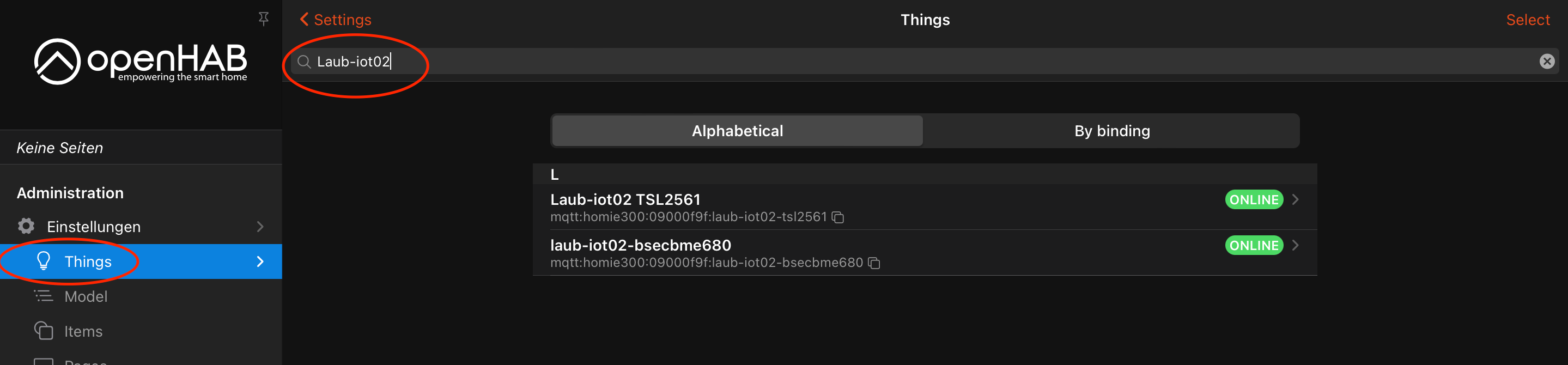
Task: Open the laub-iot02-bsecbme680 chevron
Action: [1295, 245]
